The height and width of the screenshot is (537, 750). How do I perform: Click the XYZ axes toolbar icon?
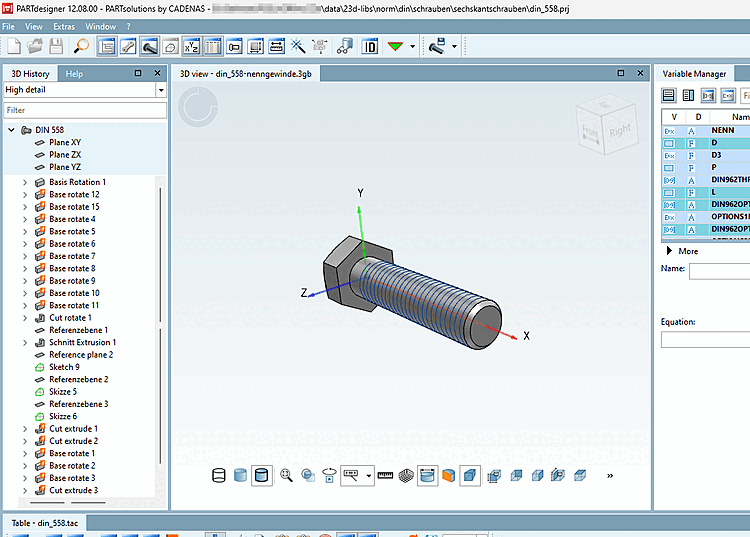(x=190, y=46)
